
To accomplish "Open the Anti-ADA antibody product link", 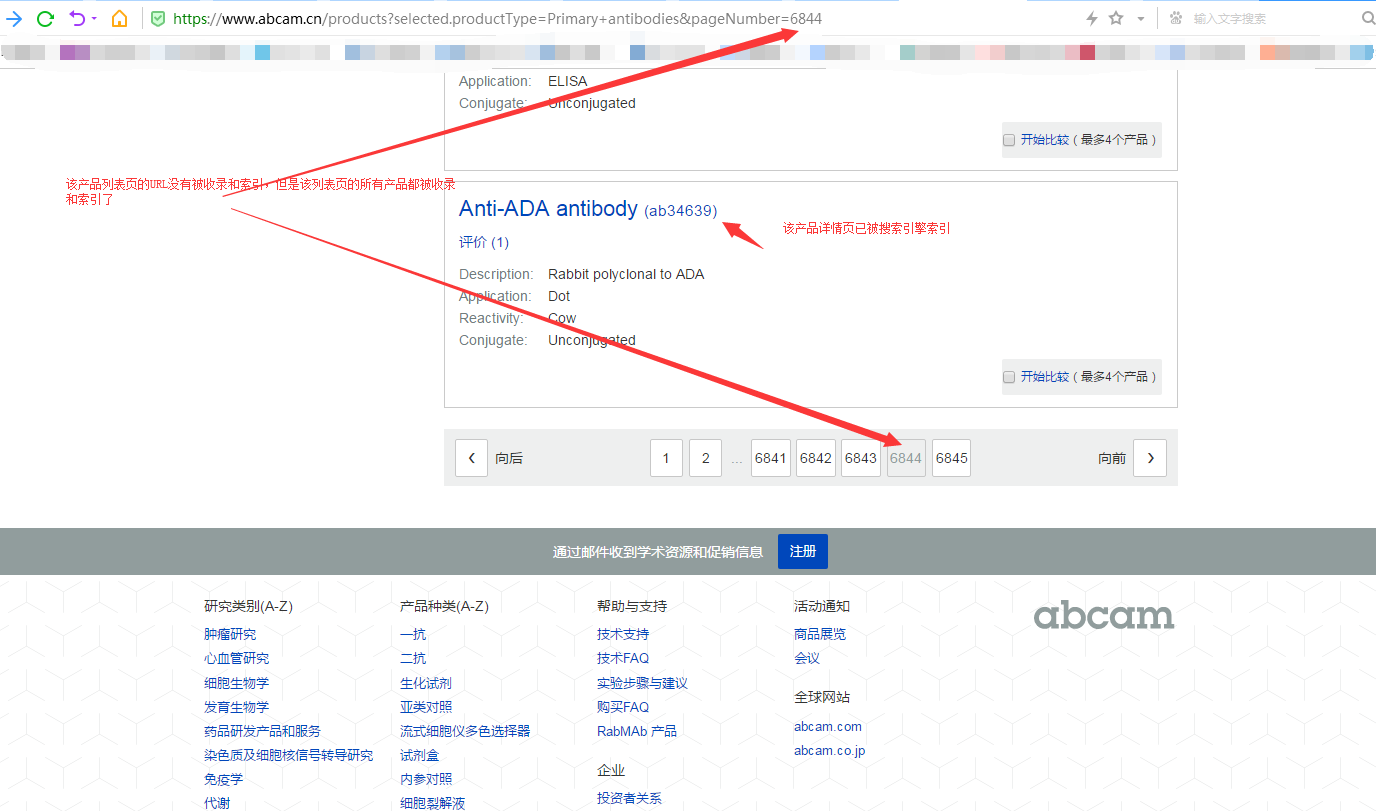I will [x=548, y=209].
